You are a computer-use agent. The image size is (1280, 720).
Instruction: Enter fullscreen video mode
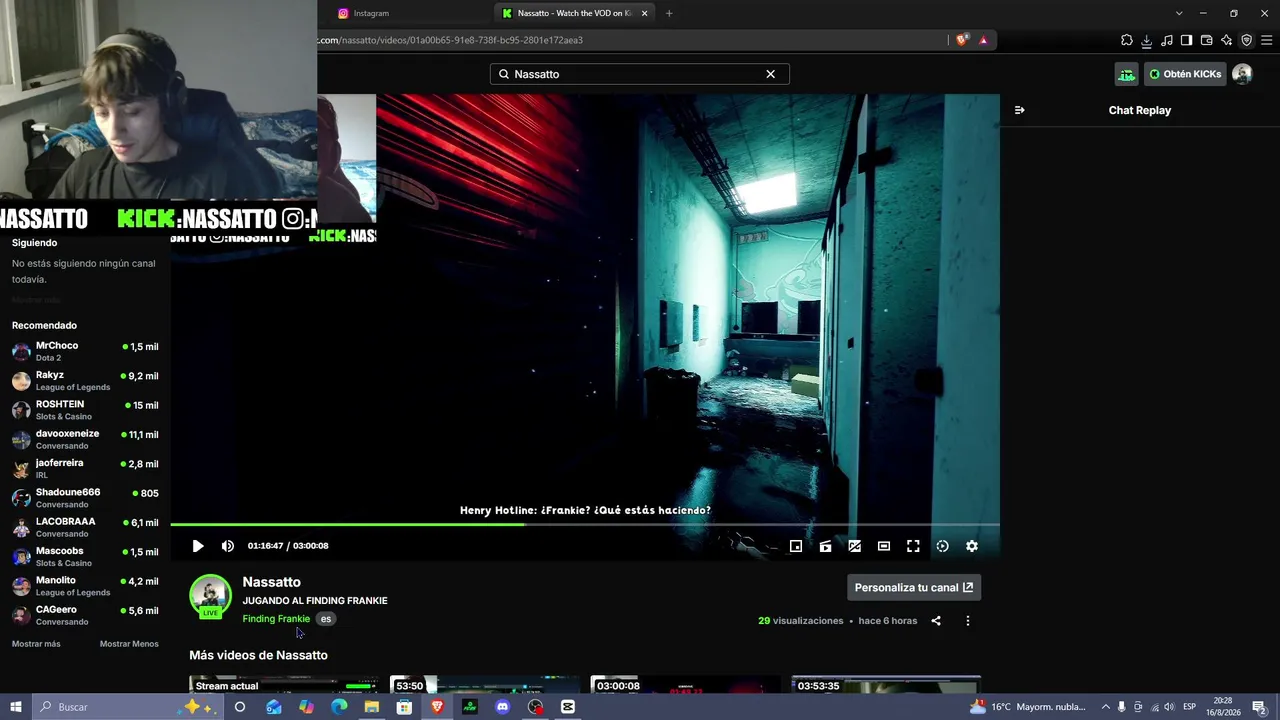coord(913,546)
